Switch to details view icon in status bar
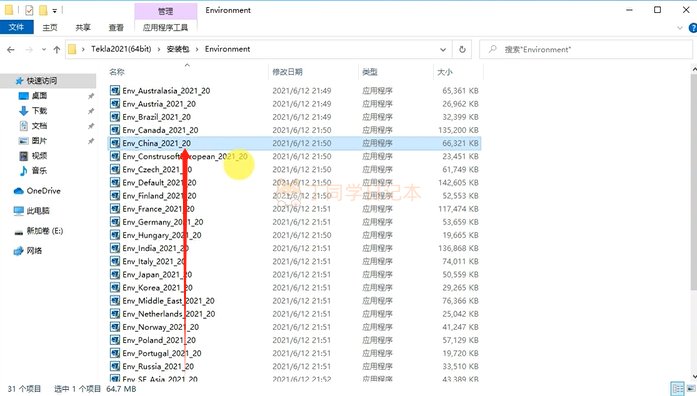 tap(677, 389)
